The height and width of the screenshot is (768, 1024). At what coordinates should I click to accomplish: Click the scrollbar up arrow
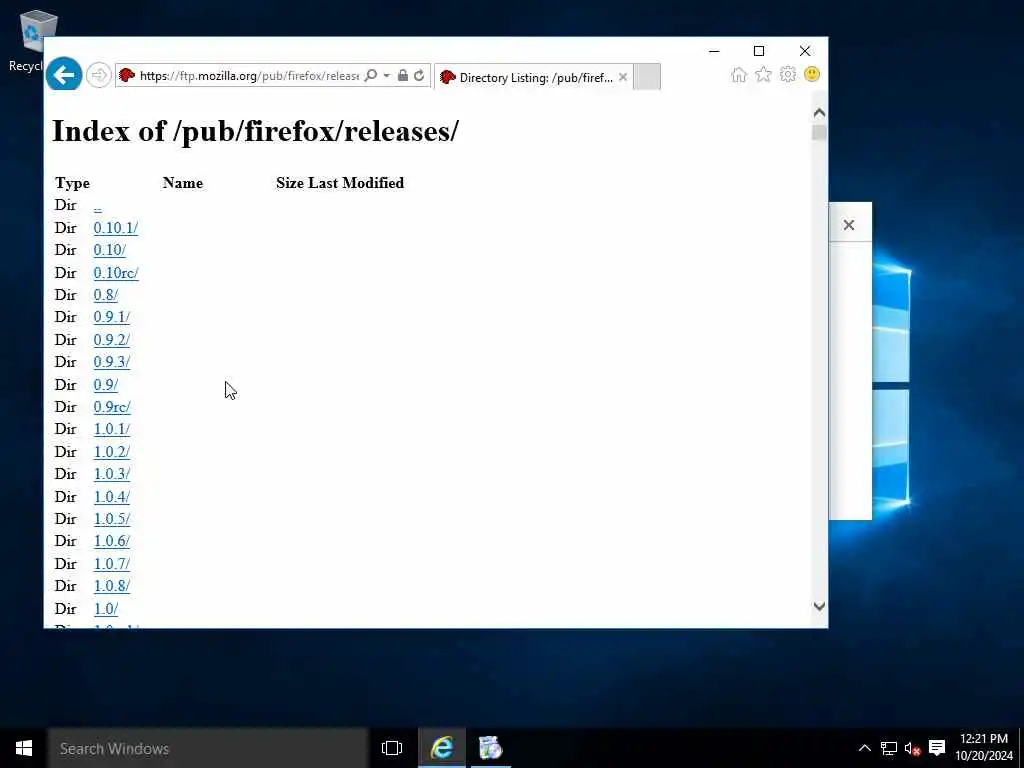(x=819, y=113)
